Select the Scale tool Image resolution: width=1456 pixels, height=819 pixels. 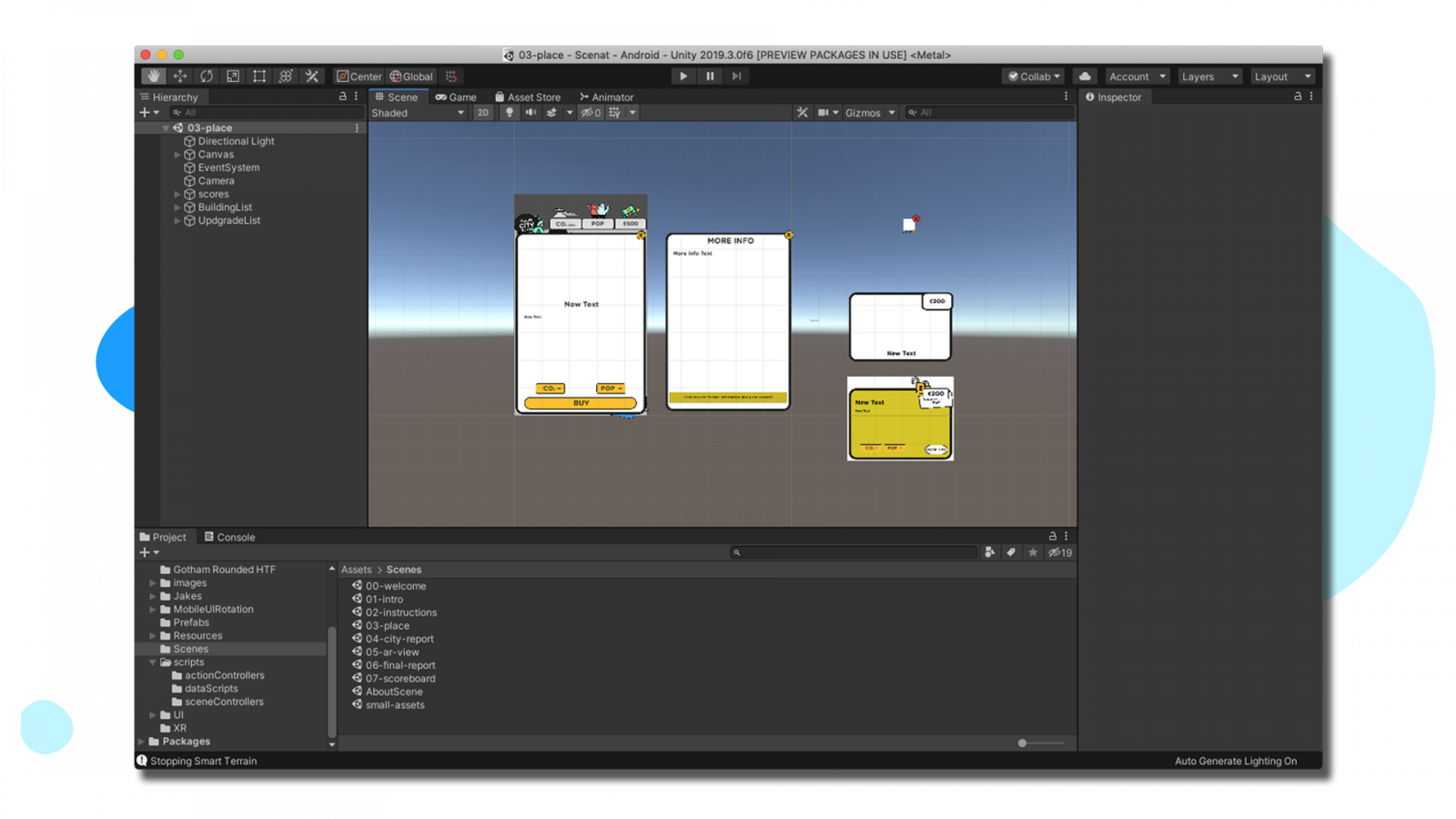click(x=233, y=76)
